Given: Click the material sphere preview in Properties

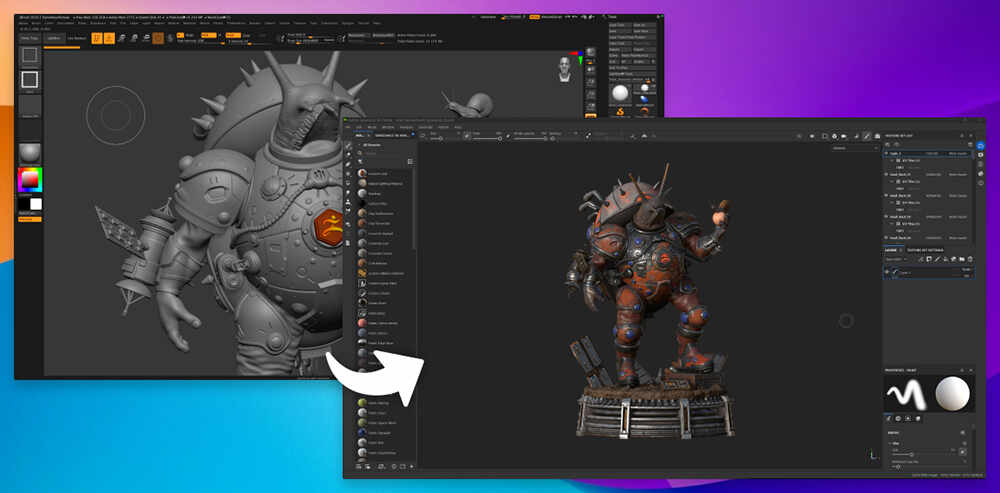Looking at the screenshot, I should point(952,394).
